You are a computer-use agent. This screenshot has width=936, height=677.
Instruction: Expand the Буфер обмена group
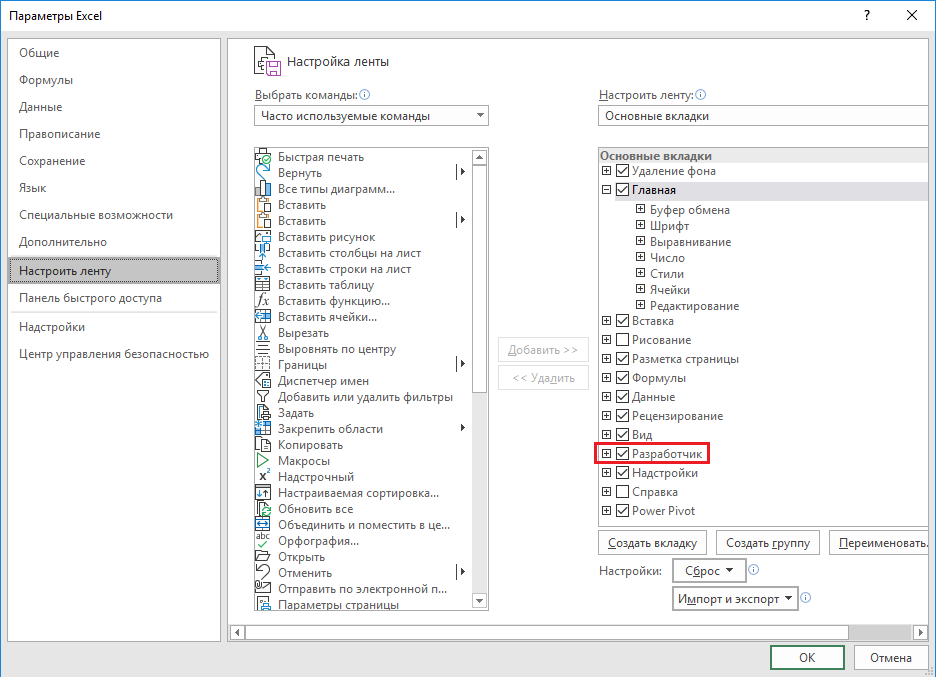pyautogui.click(x=641, y=209)
